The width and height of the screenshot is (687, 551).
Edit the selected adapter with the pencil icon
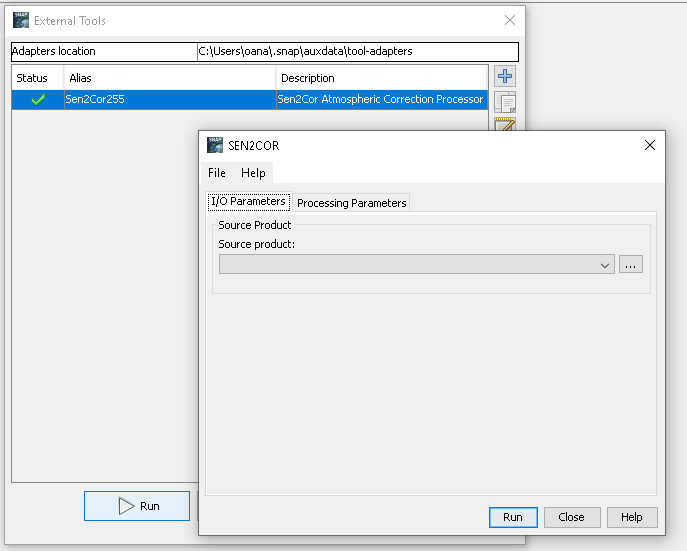pyautogui.click(x=505, y=124)
